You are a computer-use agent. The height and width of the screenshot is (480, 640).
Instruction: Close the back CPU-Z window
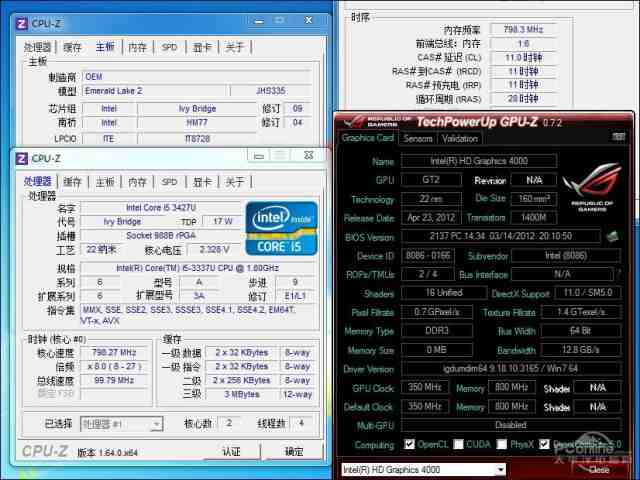coord(309,20)
